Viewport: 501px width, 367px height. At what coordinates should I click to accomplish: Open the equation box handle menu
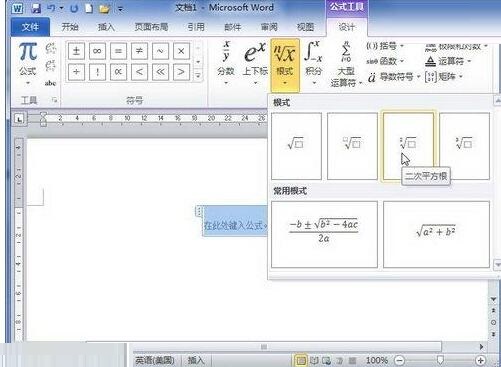point(199,211)
